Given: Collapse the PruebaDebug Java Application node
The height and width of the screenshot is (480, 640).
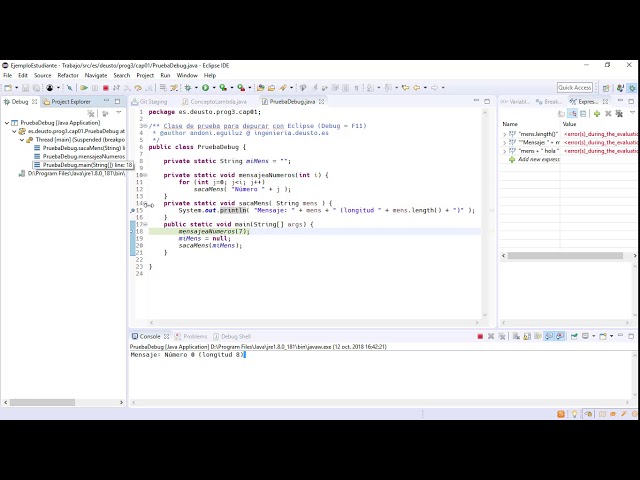Looking at the screenshot, I should 7,123.
